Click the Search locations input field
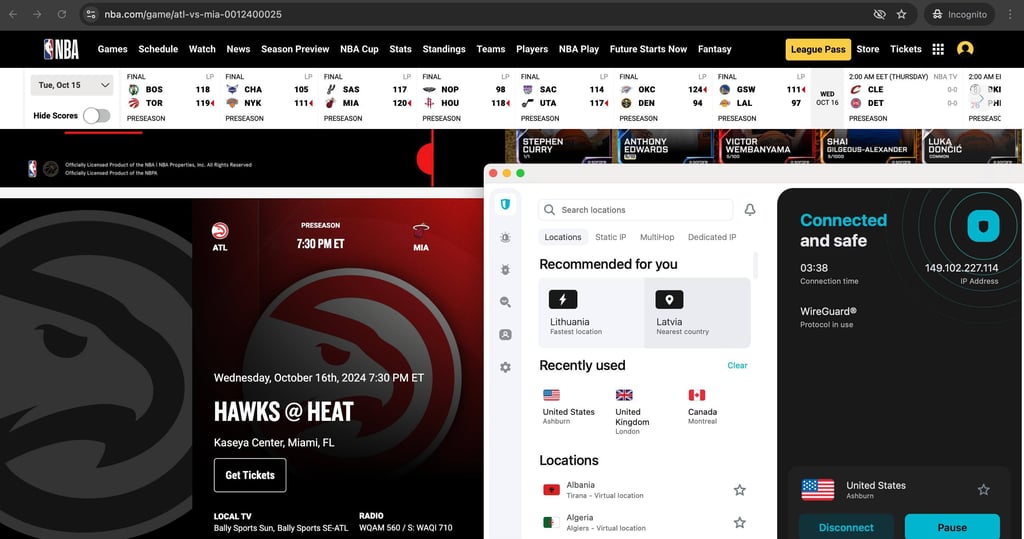The height and width of the screenshot is (539, 1024). coord(635,210)
